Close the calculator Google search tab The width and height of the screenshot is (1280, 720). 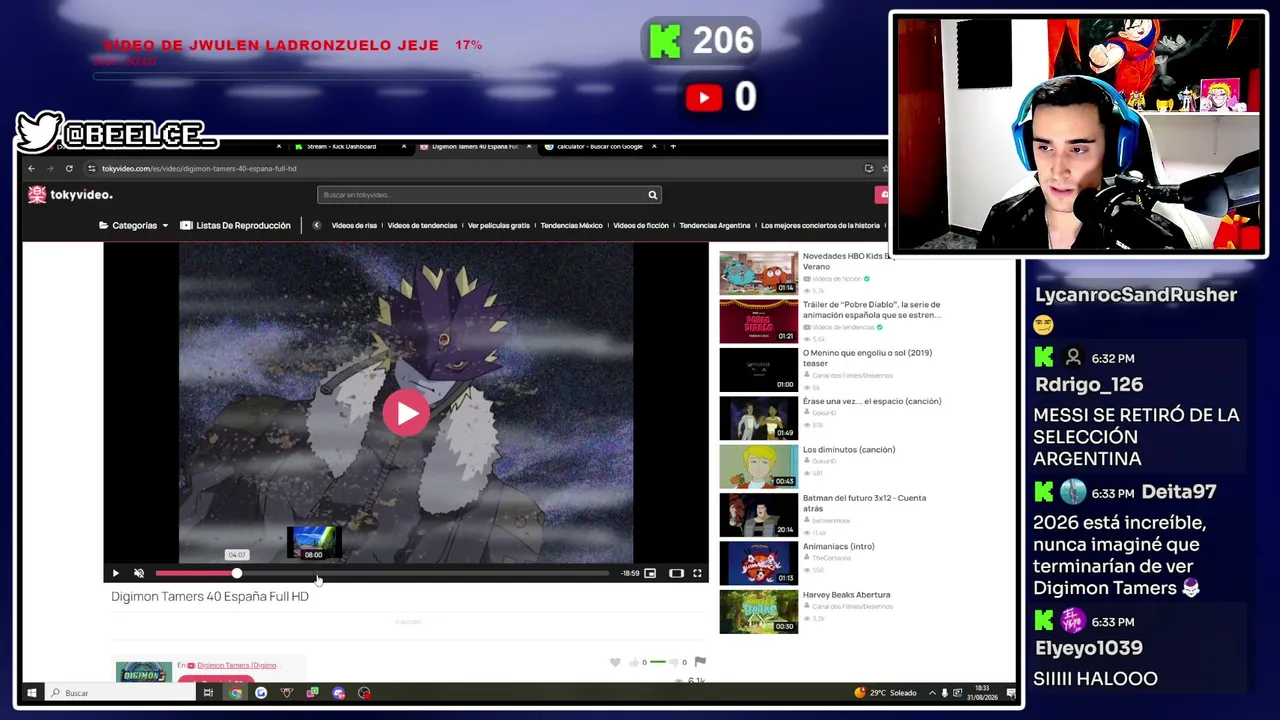(654, 147)
